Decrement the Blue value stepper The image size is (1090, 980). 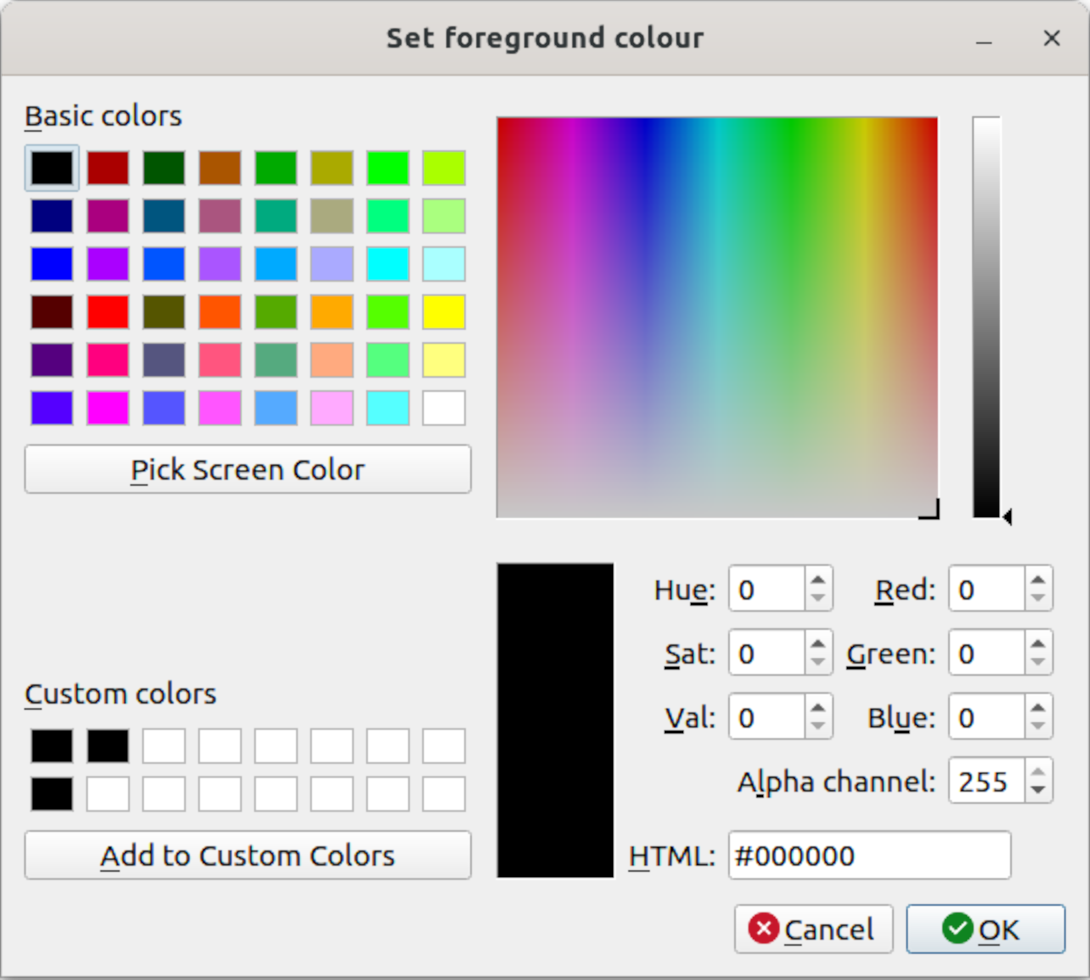(1036, 725)
